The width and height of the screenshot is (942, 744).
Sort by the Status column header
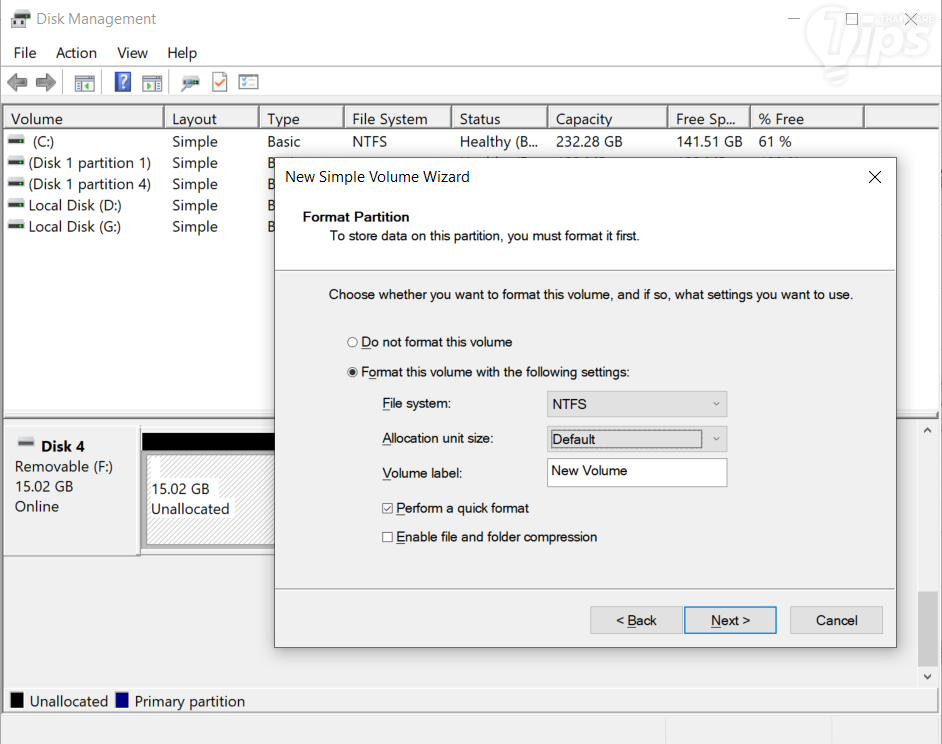tap(500, 118)
